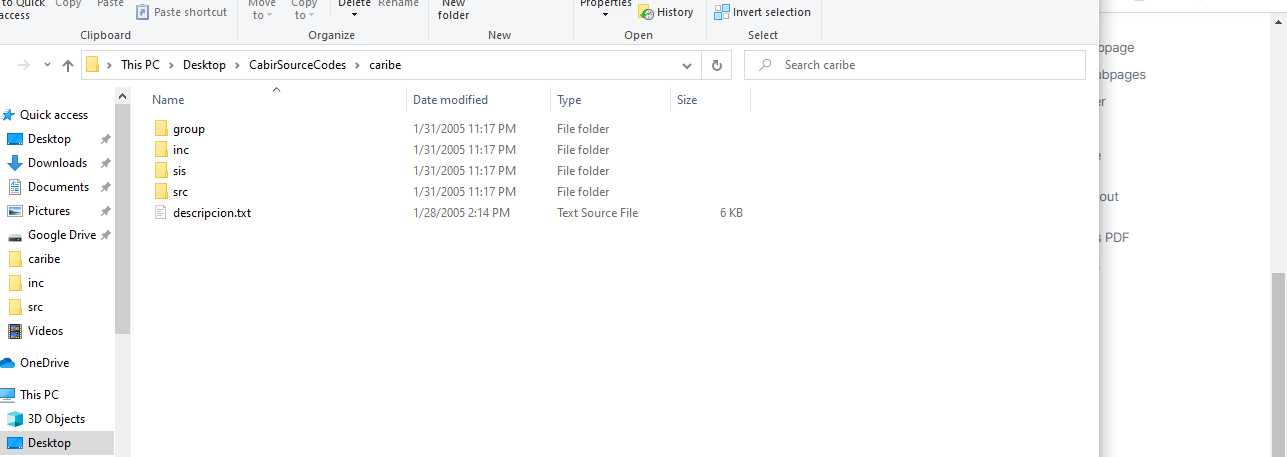Open the inc folder in file list
Image resolution: width=1287 pixels, height=457 pixels.
(180, 150)
